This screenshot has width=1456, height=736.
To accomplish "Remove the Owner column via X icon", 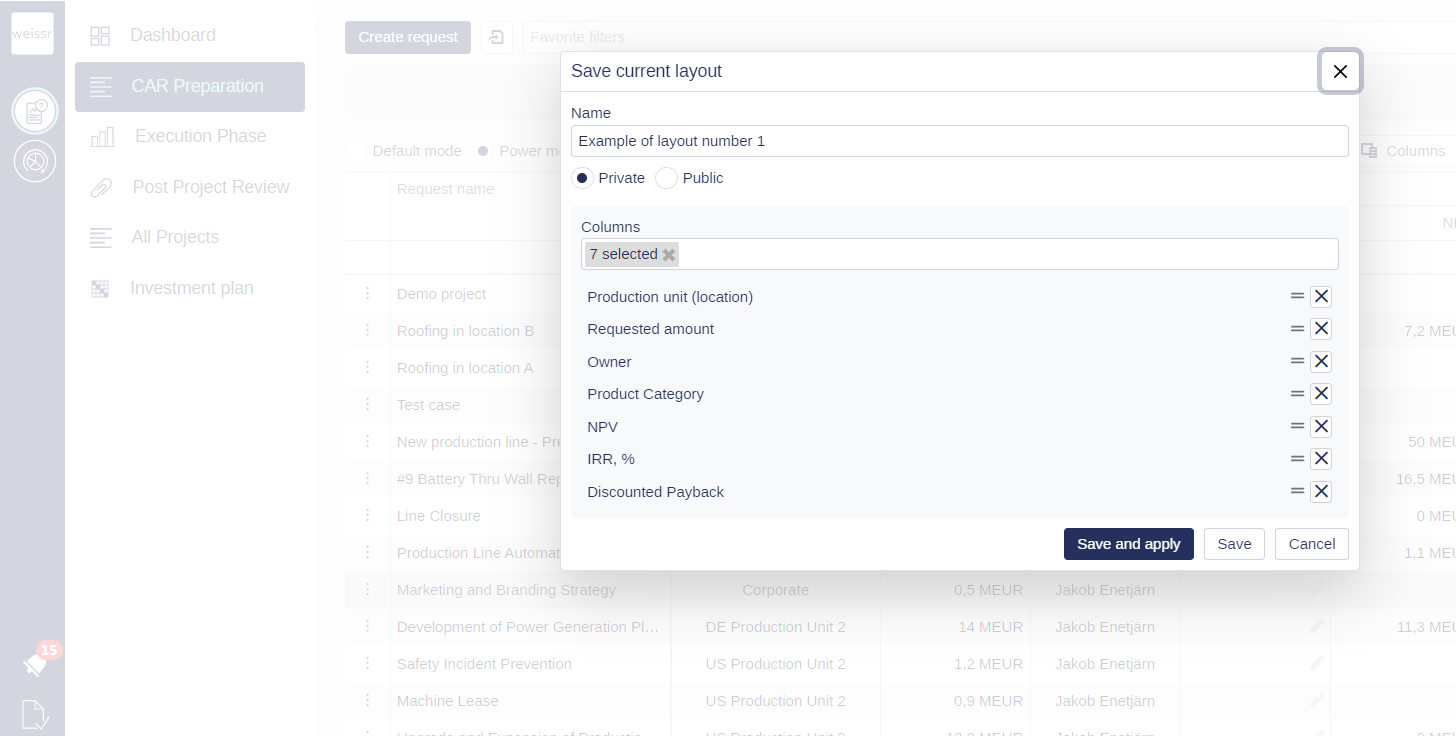I will (1321, 362).
